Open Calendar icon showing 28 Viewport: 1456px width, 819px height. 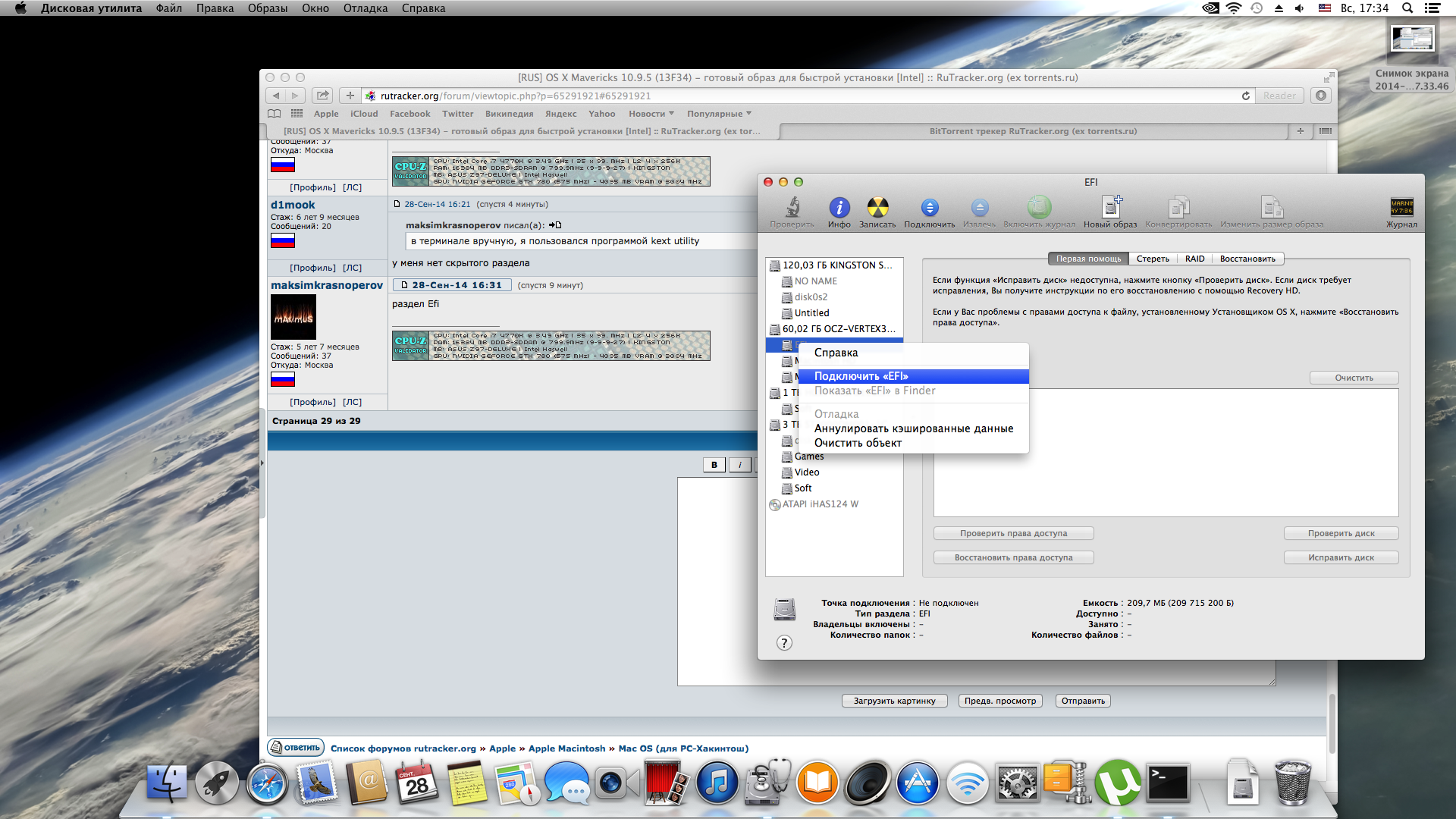pyautogui.click(x=417, y=783)
